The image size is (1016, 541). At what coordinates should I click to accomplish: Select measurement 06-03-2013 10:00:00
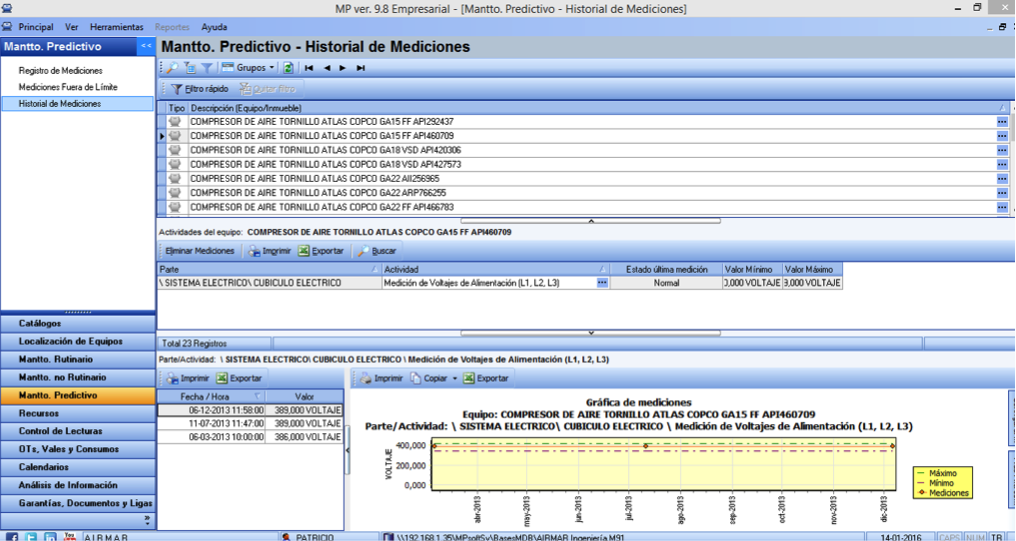click(251, 437)
